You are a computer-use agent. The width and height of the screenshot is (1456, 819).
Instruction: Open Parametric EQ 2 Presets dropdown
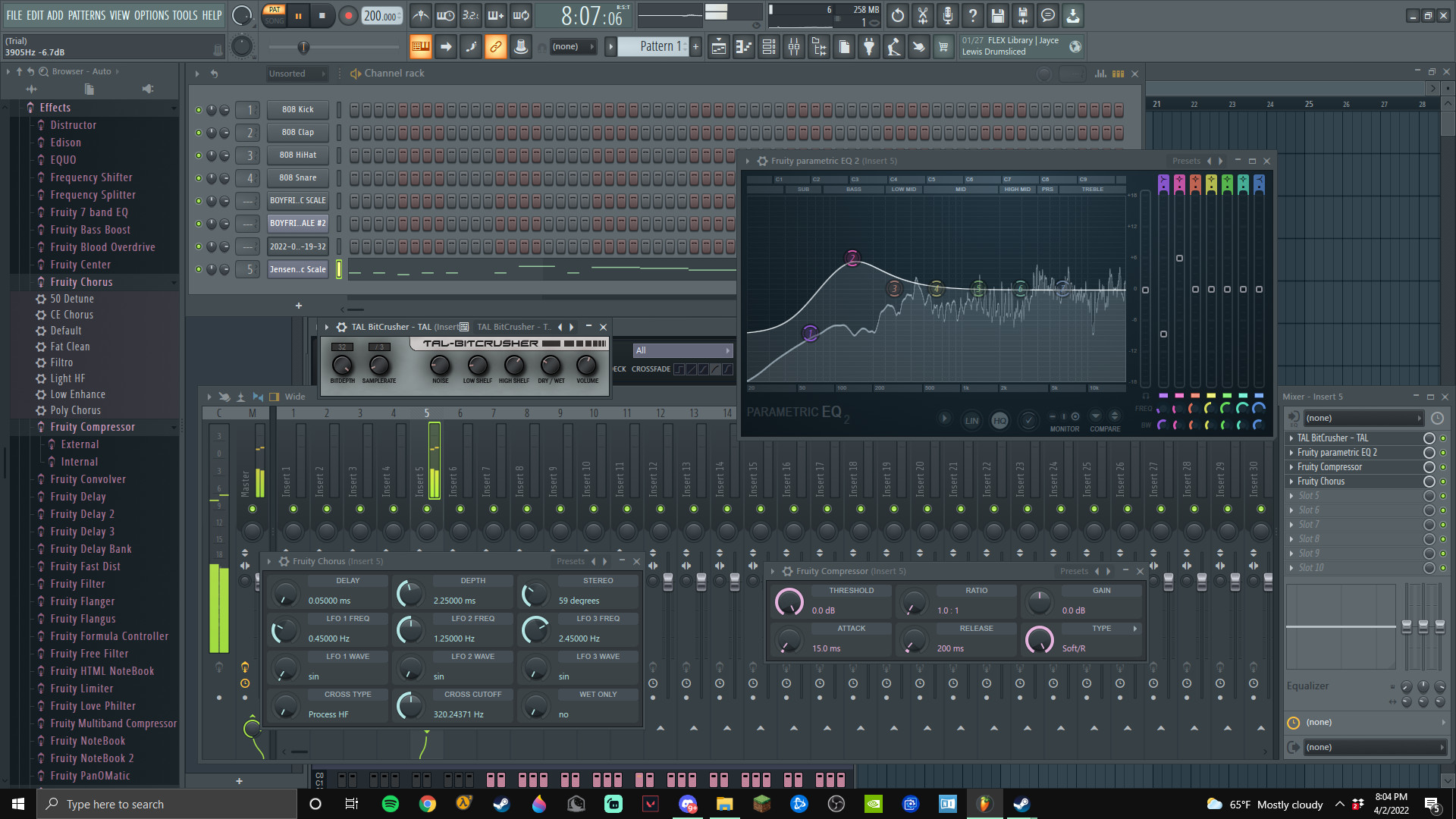click(1186, 161)
